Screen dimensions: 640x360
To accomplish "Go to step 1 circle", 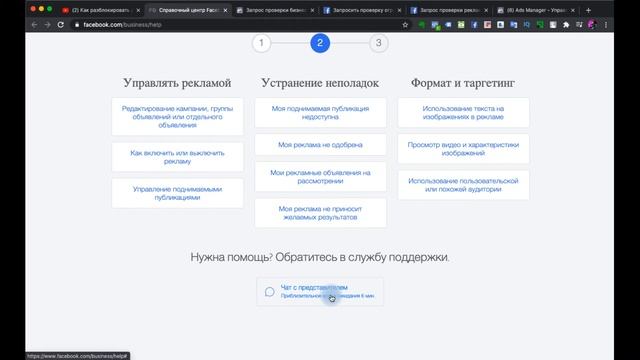I will [261, 43].
